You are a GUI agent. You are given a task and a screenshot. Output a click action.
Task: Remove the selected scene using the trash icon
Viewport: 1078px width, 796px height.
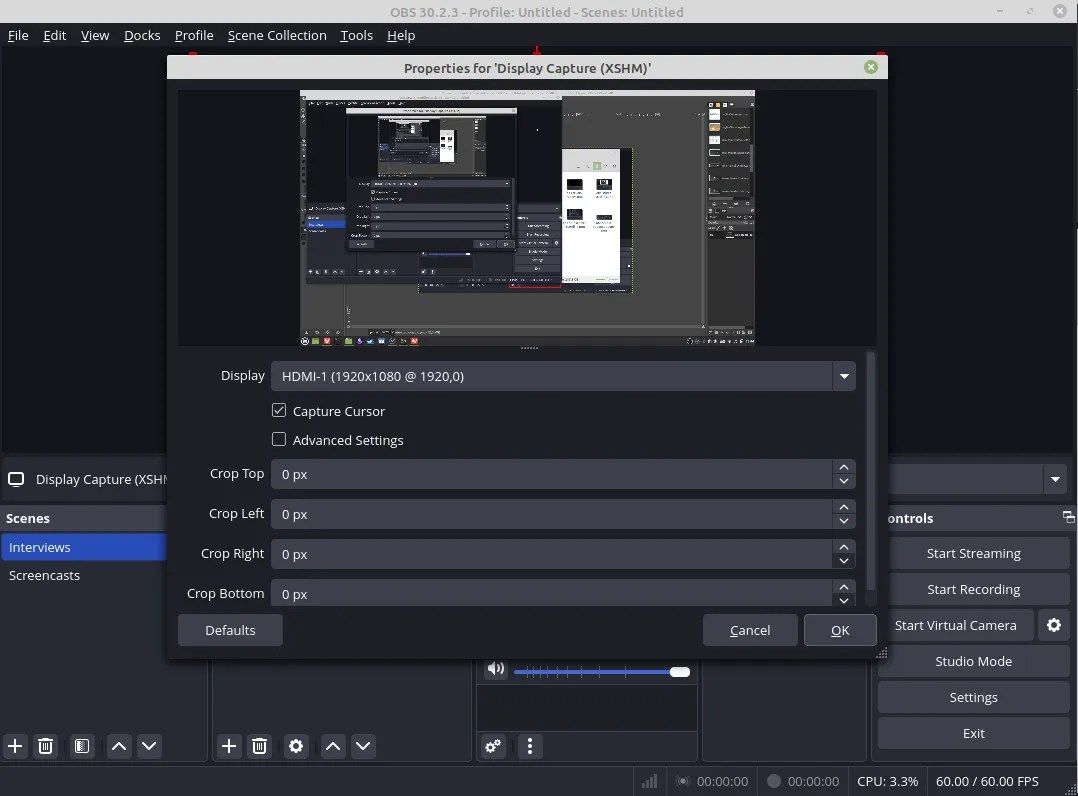pyautogui.click(x=45, y=746)
